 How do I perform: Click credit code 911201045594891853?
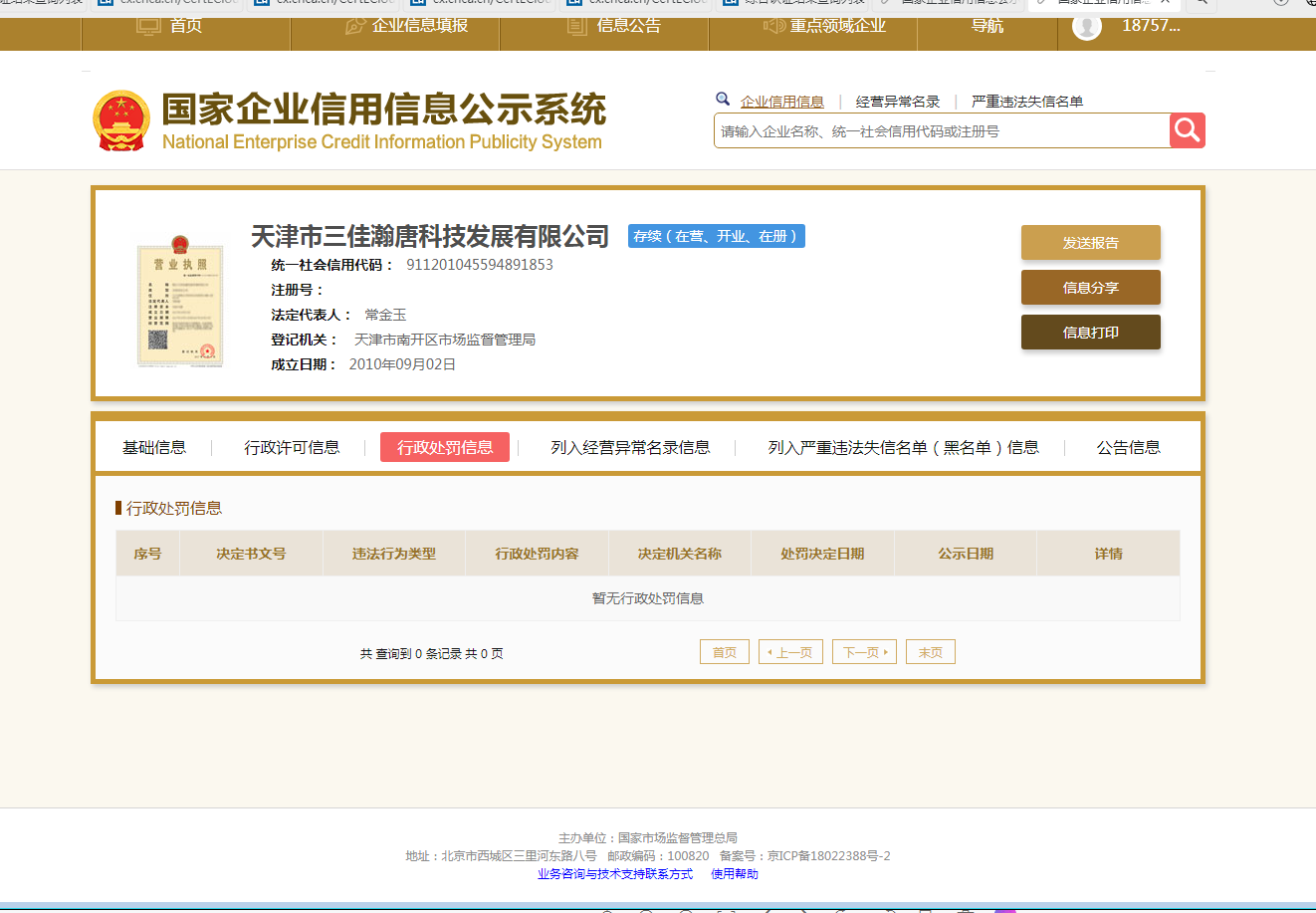(x=480, y=265)
